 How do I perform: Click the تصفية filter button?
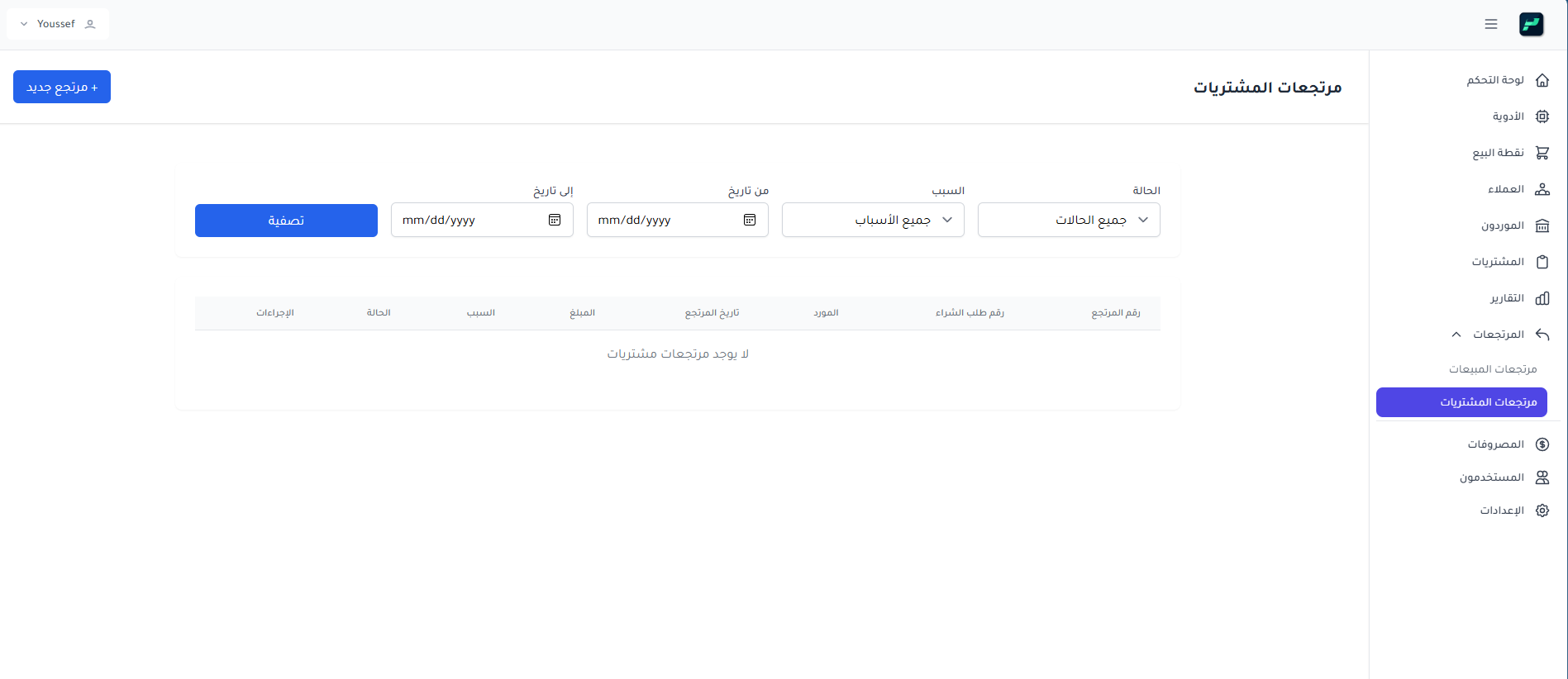[286, 221]
